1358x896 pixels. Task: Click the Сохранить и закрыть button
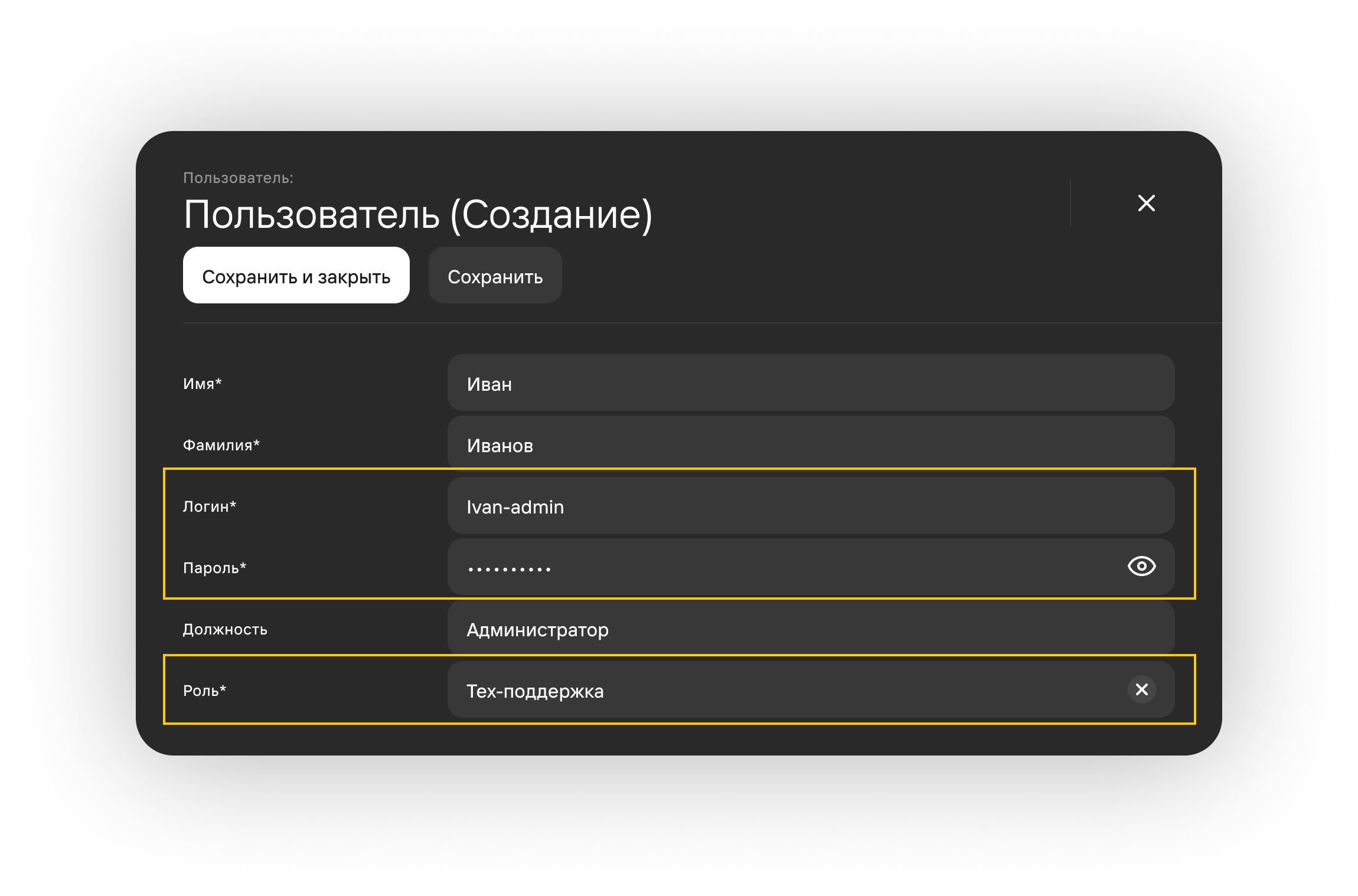(x=296, y=276)
